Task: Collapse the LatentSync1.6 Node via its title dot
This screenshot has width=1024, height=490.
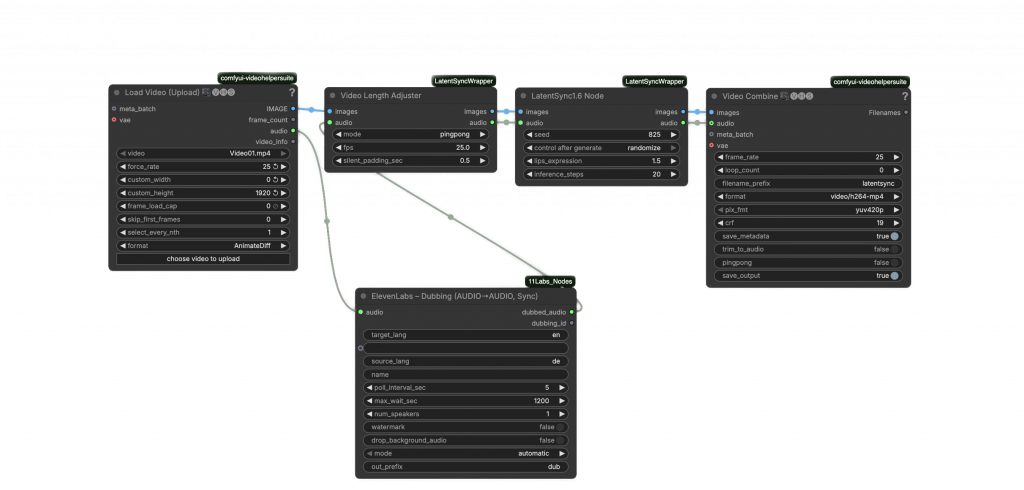Action: pyautogui.click(x=523, y=96)
